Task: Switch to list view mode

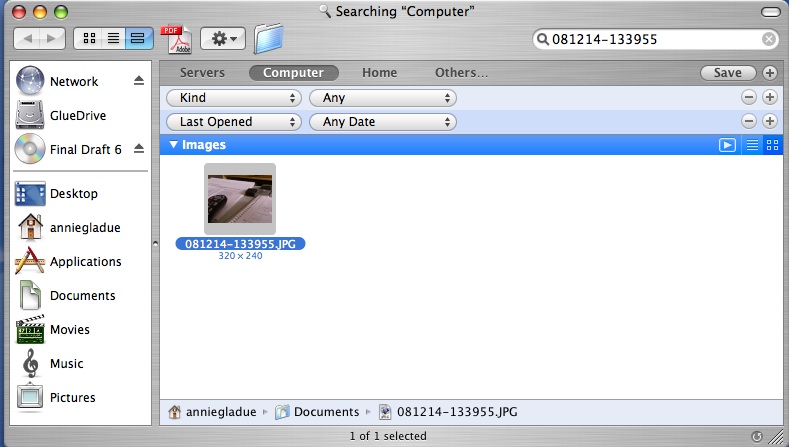Action: point(113,39)
